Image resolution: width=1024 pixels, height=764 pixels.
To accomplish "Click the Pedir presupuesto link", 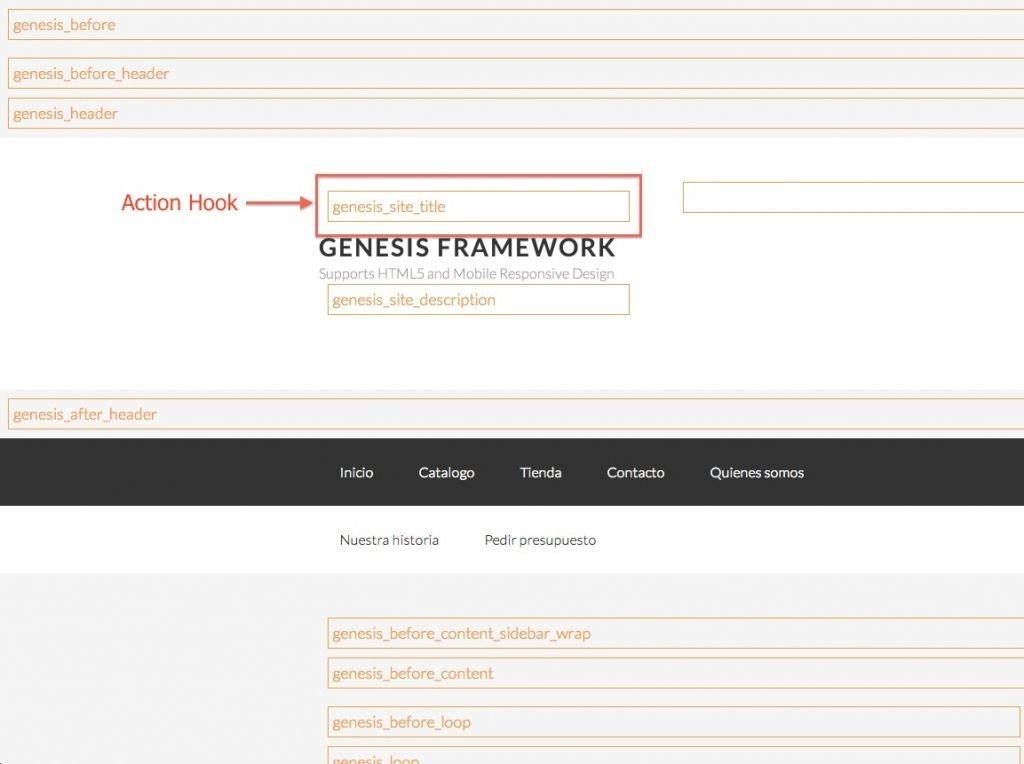I will point(540,540).
